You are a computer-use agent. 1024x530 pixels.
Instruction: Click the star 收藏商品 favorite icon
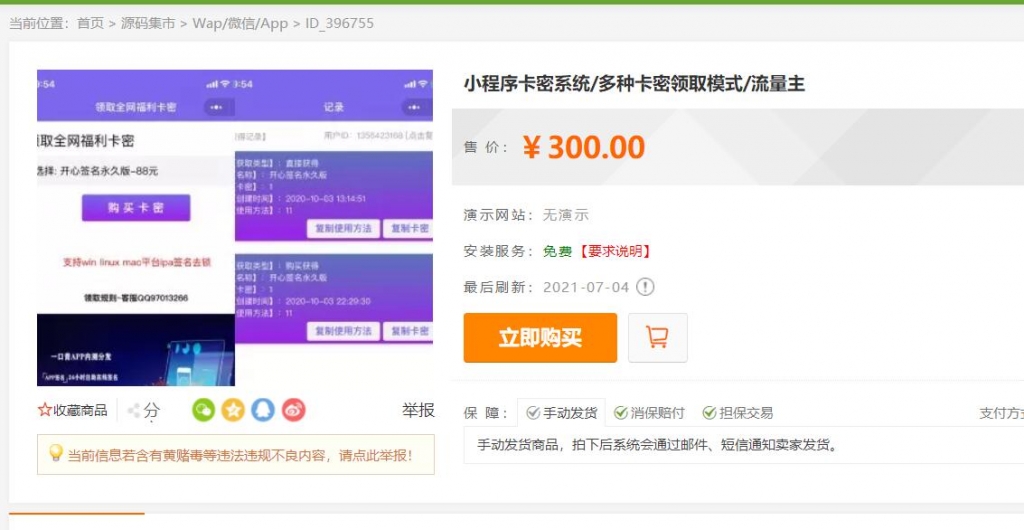(x=45, y=410)
